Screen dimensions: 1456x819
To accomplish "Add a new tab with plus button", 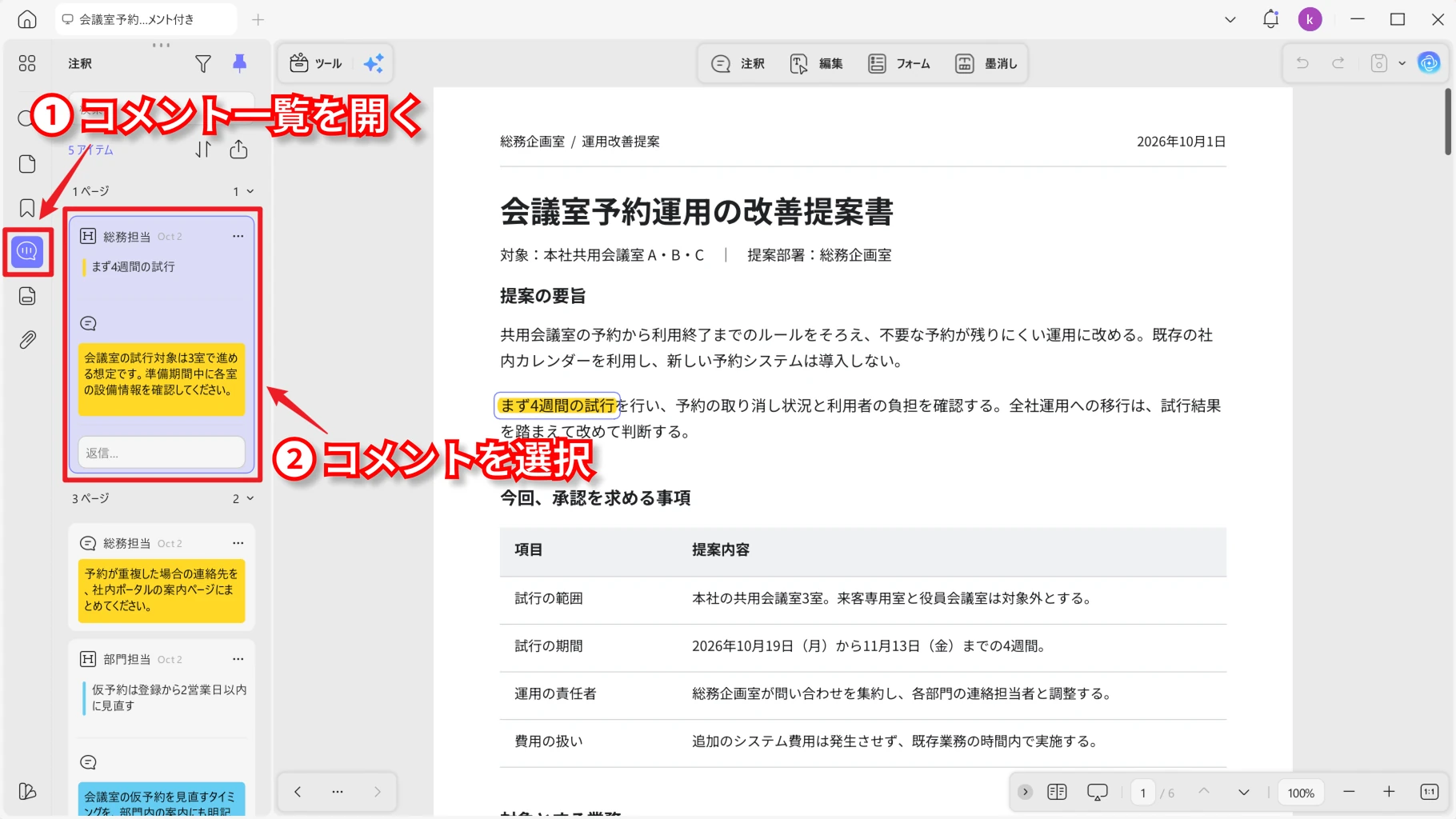I will click(x=258, y=19).
